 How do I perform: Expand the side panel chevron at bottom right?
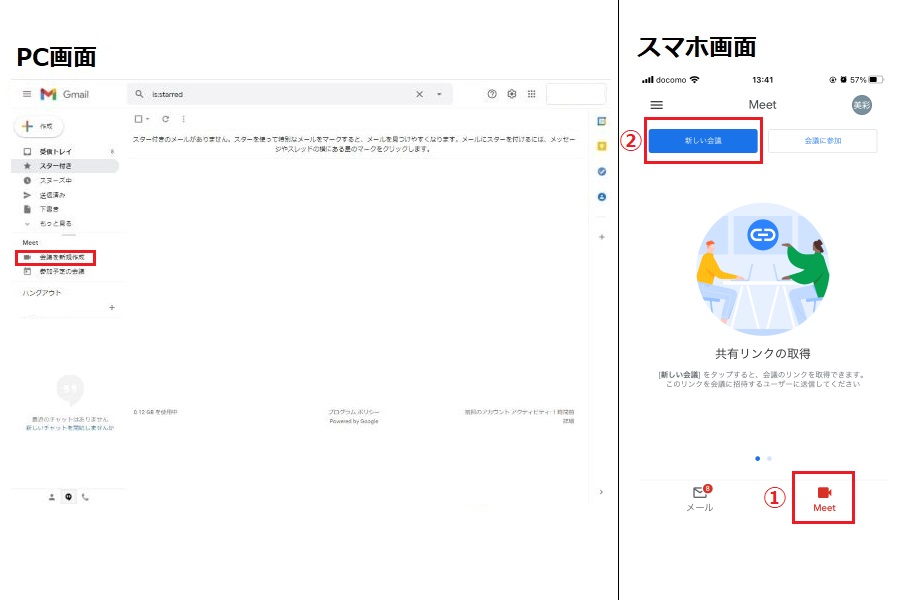[x=600, y=492]
